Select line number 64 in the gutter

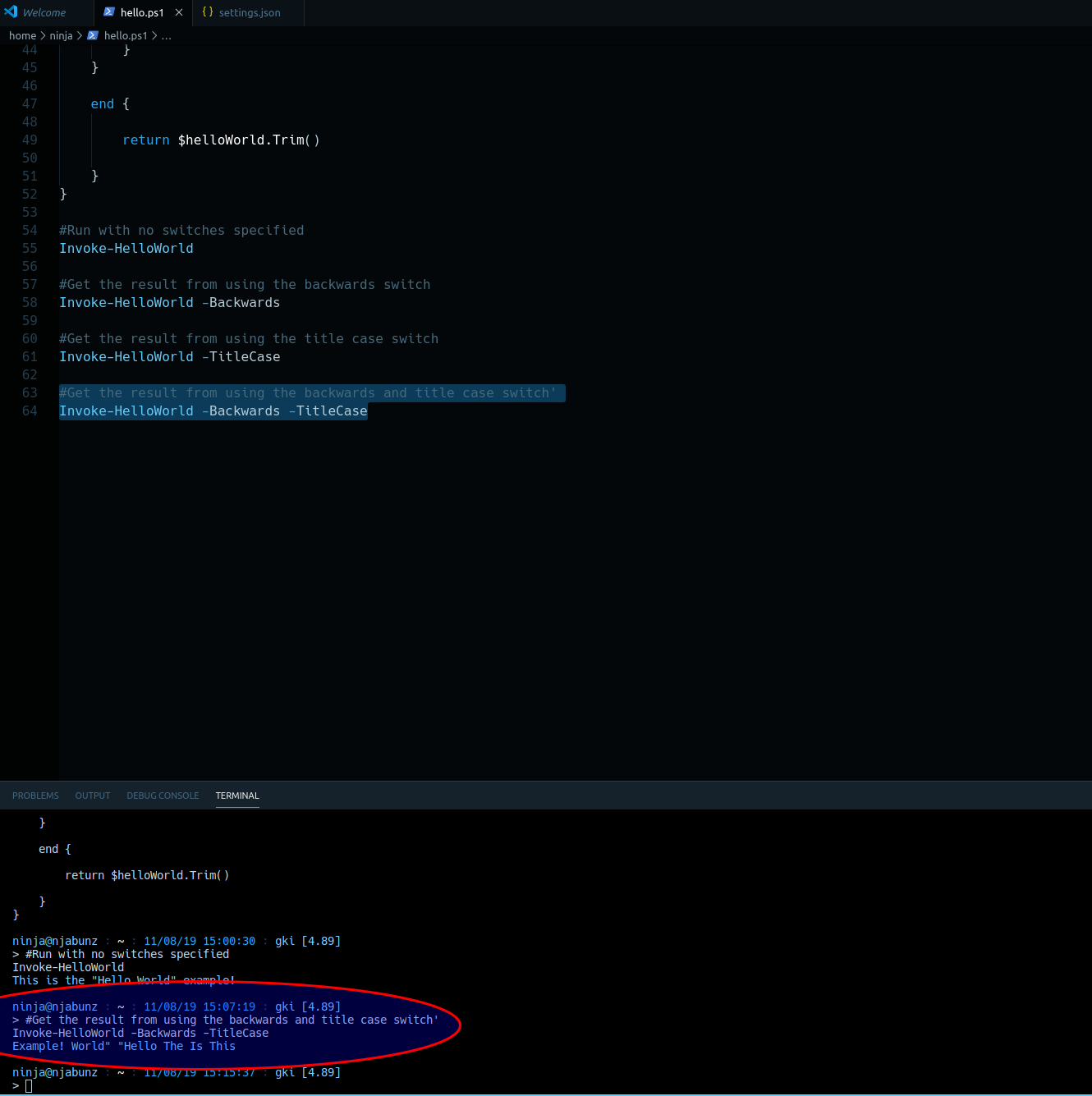pyautogui.click(x=30, y=410)
